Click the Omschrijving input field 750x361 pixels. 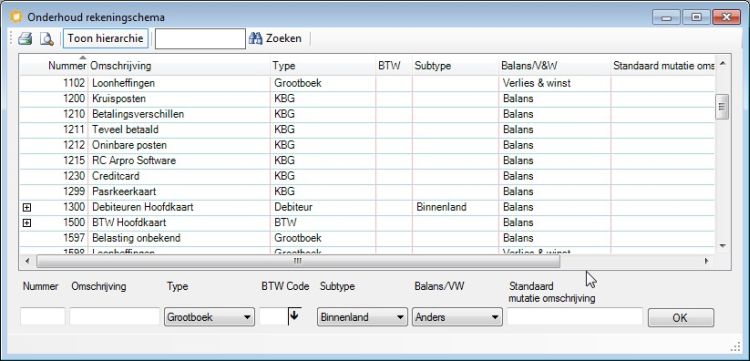115,317
